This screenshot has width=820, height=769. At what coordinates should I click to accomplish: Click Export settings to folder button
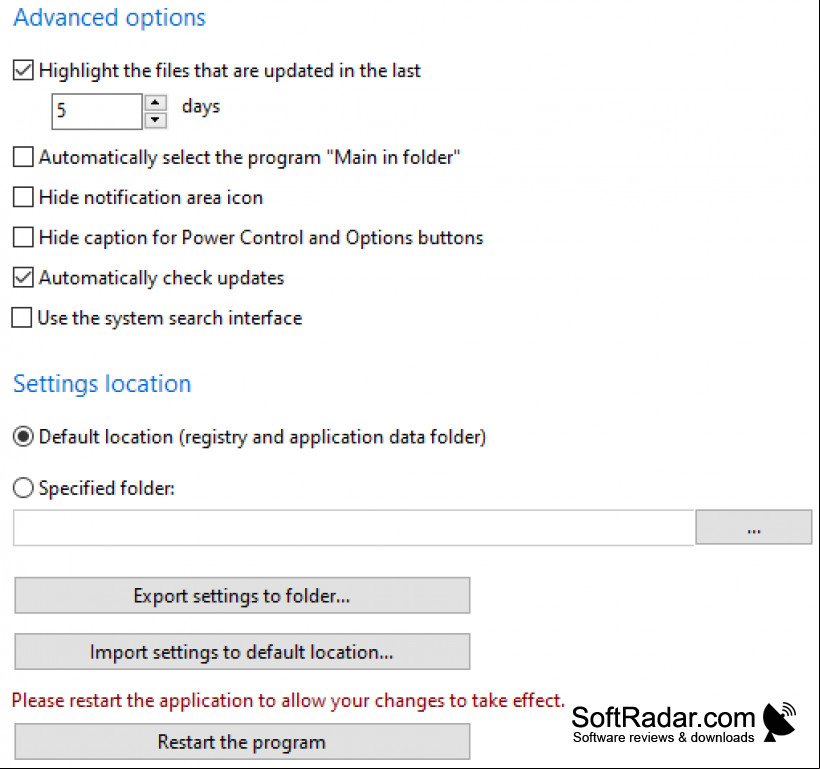242,595
